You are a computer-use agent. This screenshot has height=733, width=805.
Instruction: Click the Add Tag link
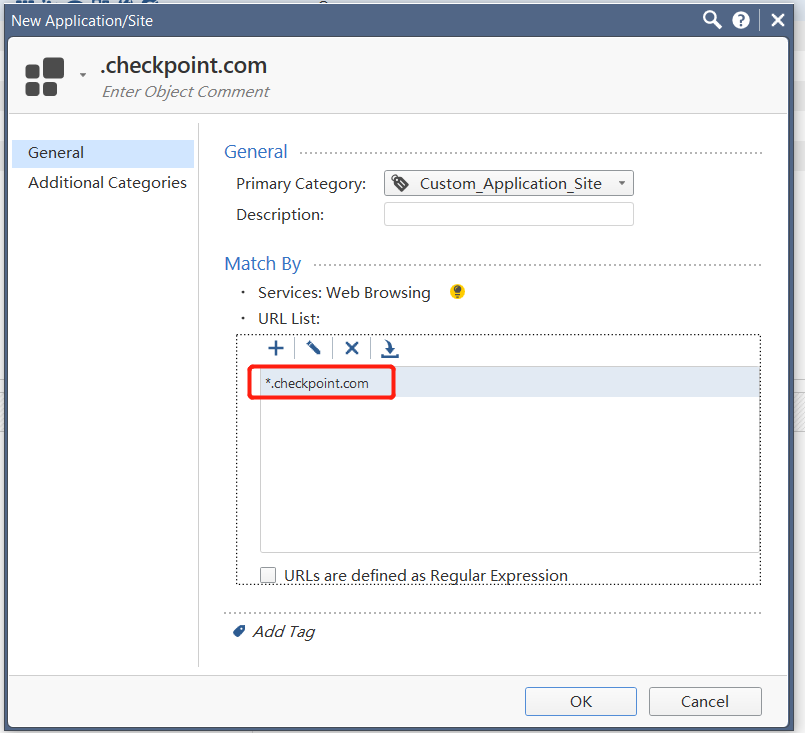(283, 632)
